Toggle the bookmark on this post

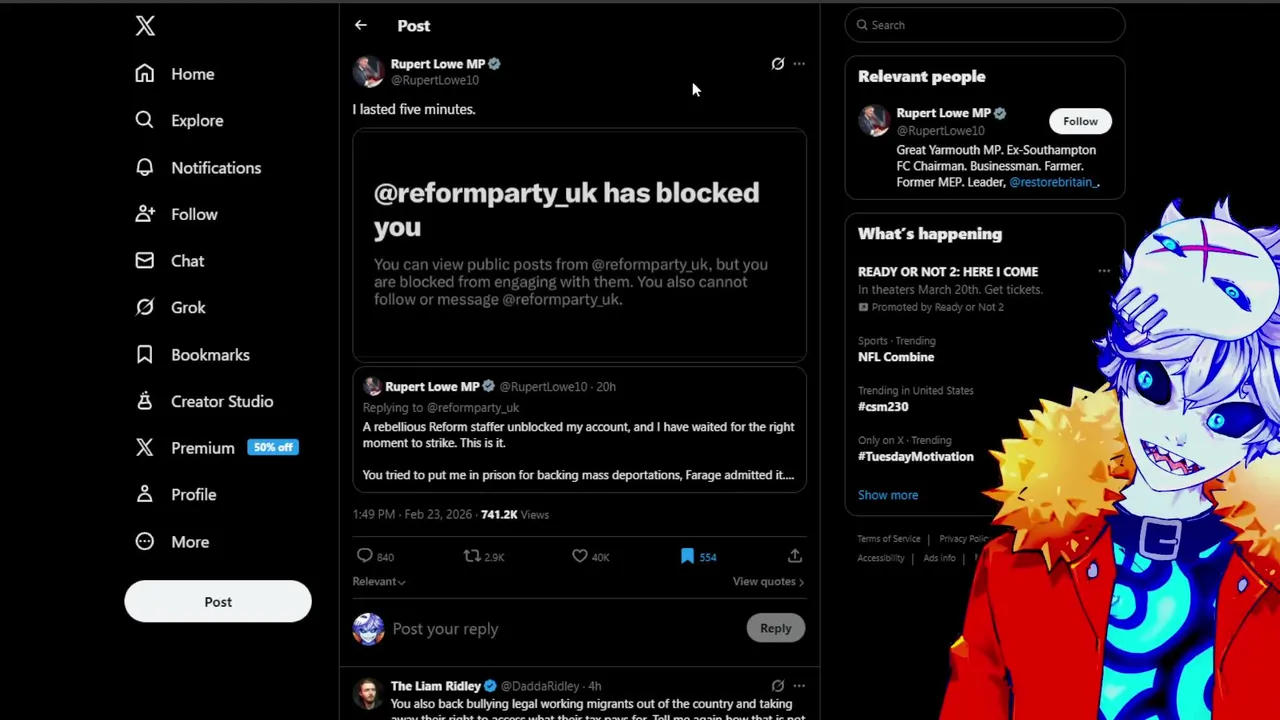pyautogui.click(x=687, y=556)
